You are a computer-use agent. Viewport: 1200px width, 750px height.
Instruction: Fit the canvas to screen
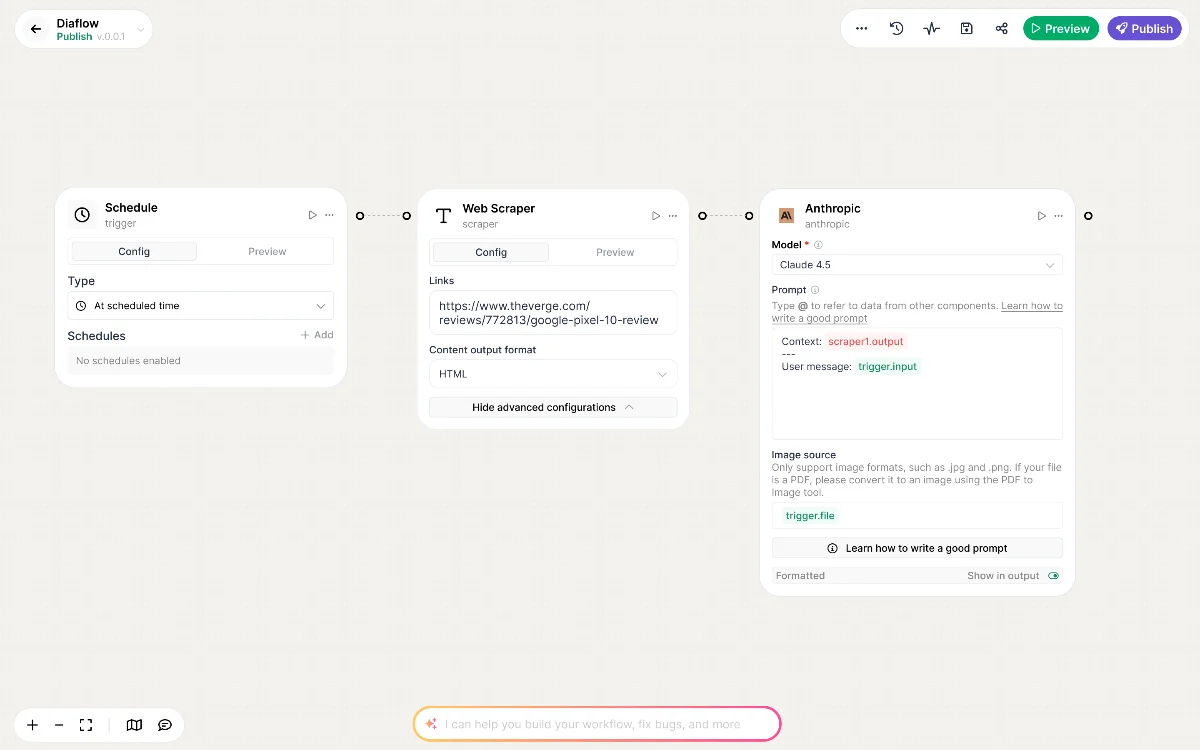86,725
